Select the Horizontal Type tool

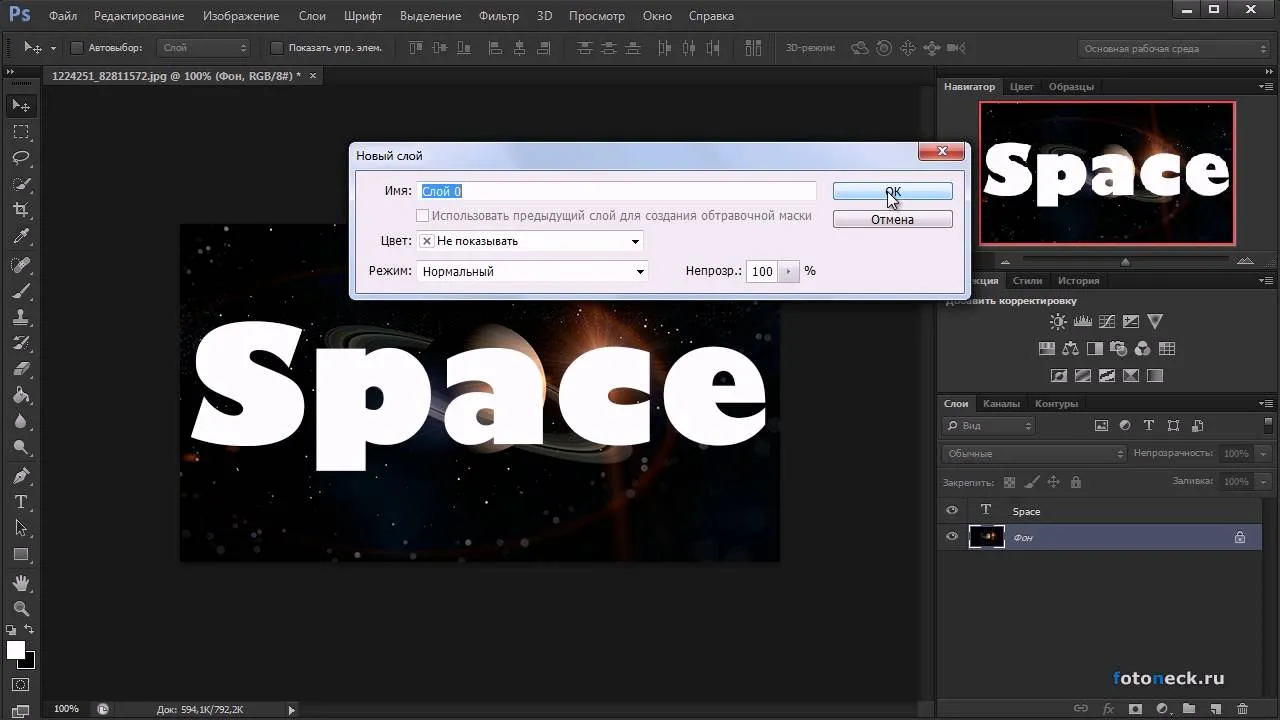[21, 501]
